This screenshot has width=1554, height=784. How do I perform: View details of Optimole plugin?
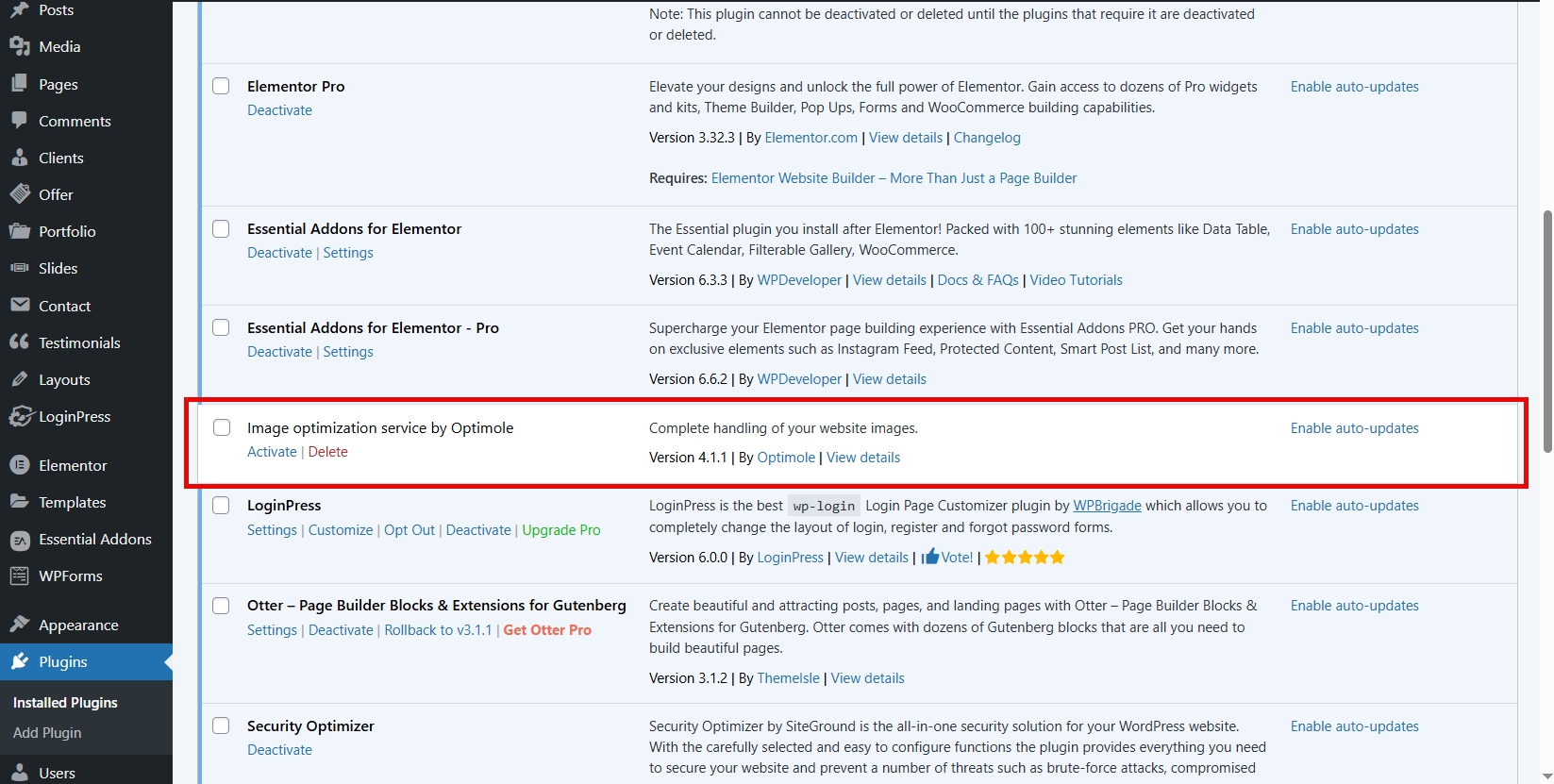[x=863, y=458]
